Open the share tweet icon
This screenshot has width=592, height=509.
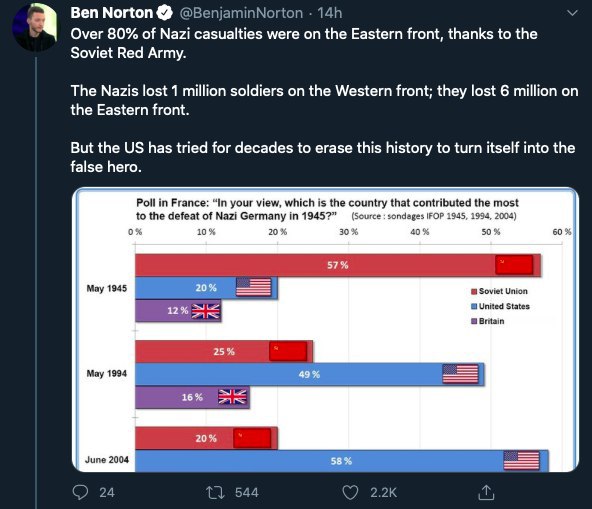click(x=486, y=492)
